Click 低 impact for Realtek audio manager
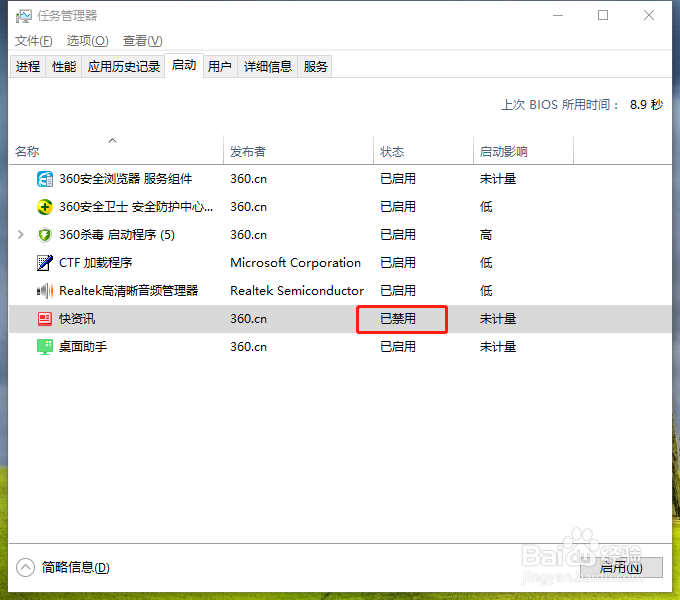 [486, 290]
